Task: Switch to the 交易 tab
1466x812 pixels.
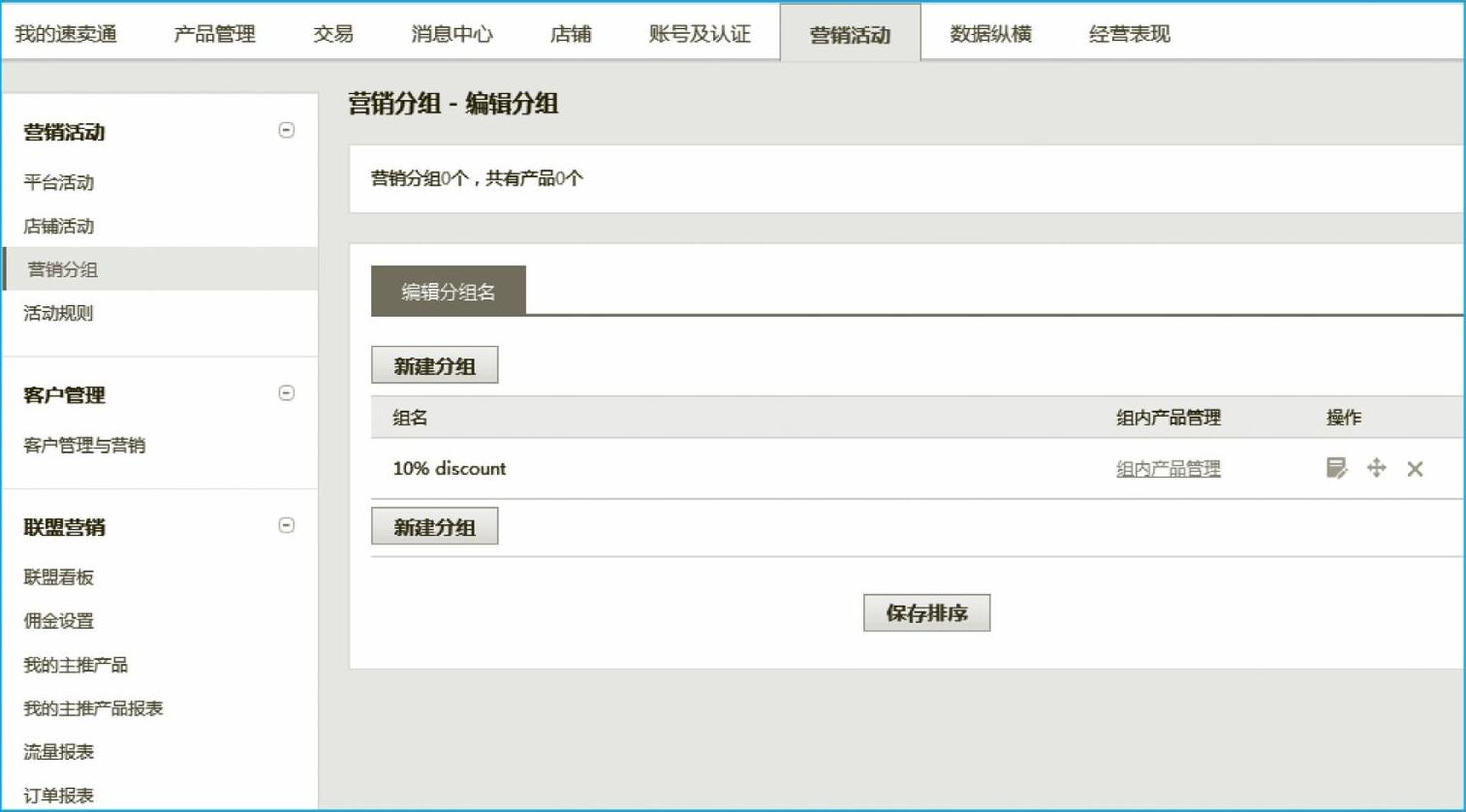Action: 333,34
